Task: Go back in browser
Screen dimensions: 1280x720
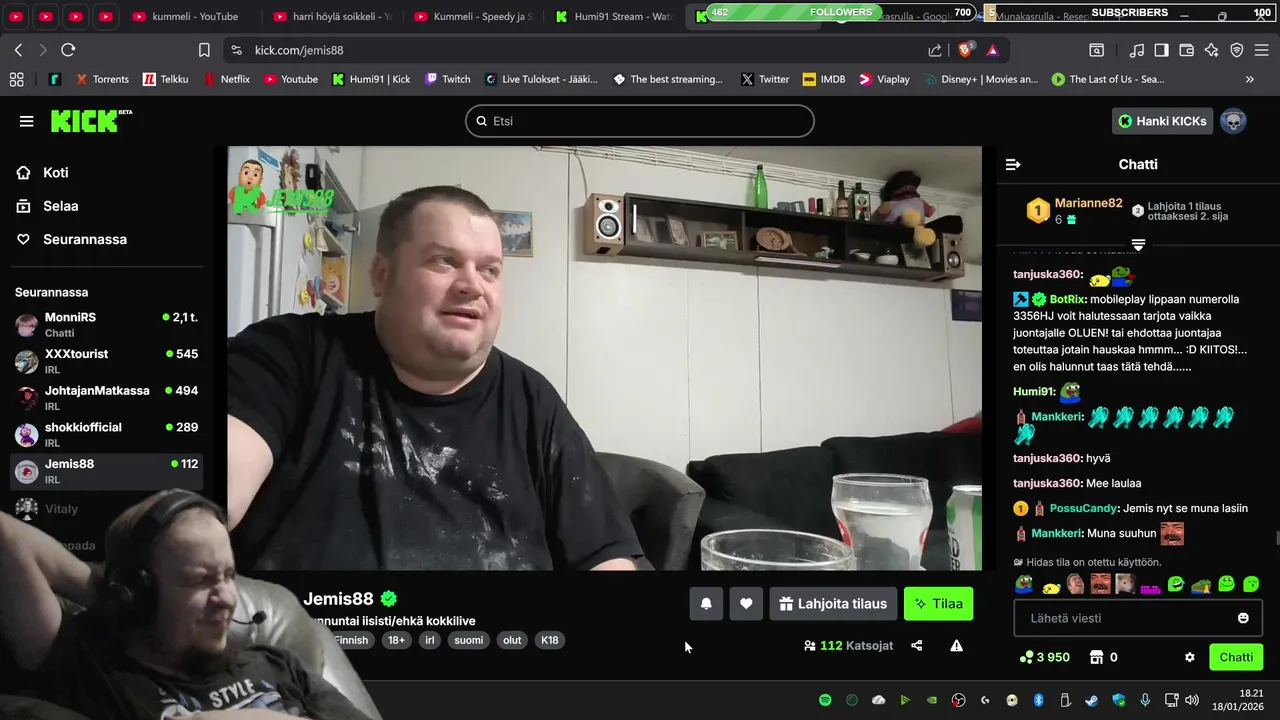Action: pyautogui.click(x=18, y=50)
